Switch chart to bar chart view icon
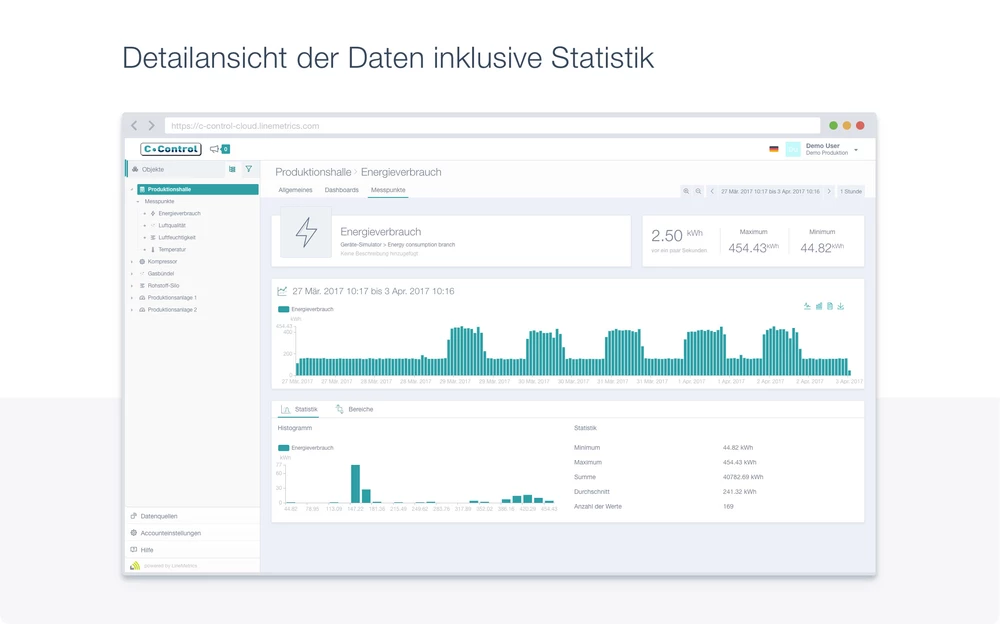 (819, 306)
